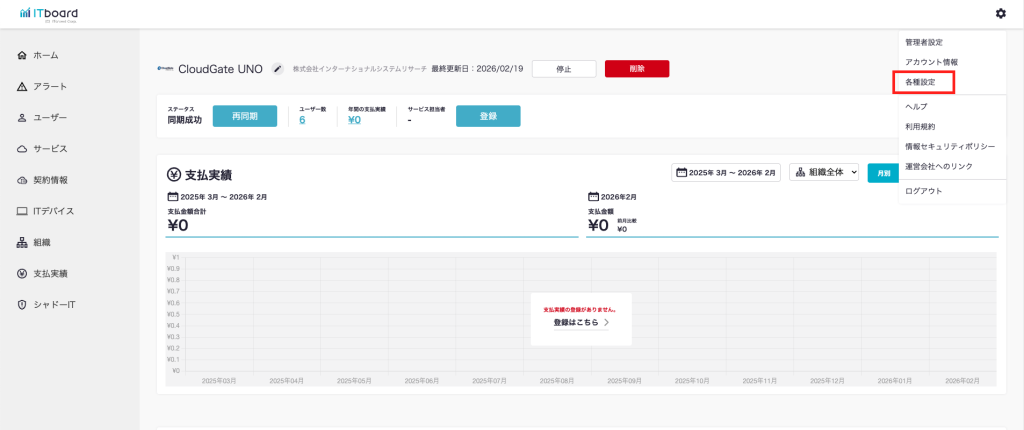Select the 月別 view toggle
Image resolution: width=1024 pixels, height=430 pixels.
tap(882, 173)
